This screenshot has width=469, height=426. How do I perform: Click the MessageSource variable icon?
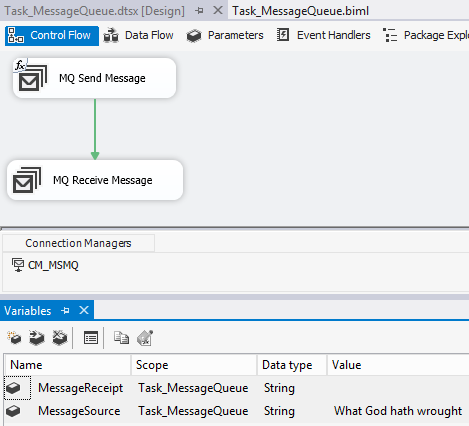click(13, 411)
